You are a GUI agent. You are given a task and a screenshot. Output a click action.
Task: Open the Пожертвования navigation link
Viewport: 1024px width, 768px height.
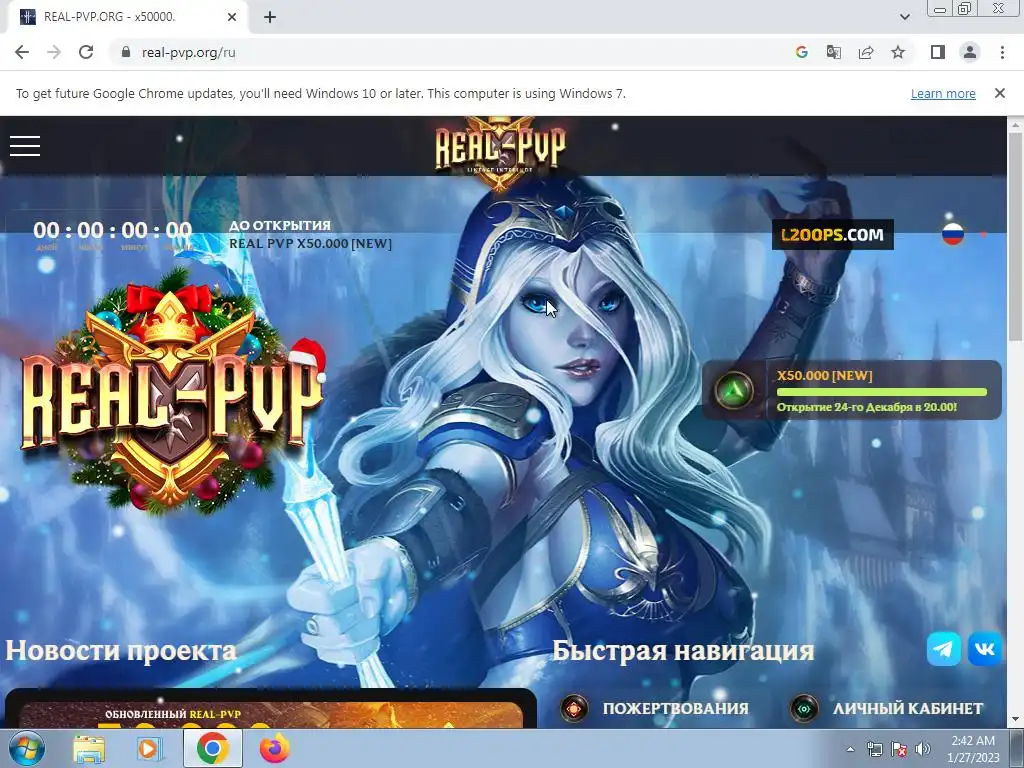coord(675,709)
